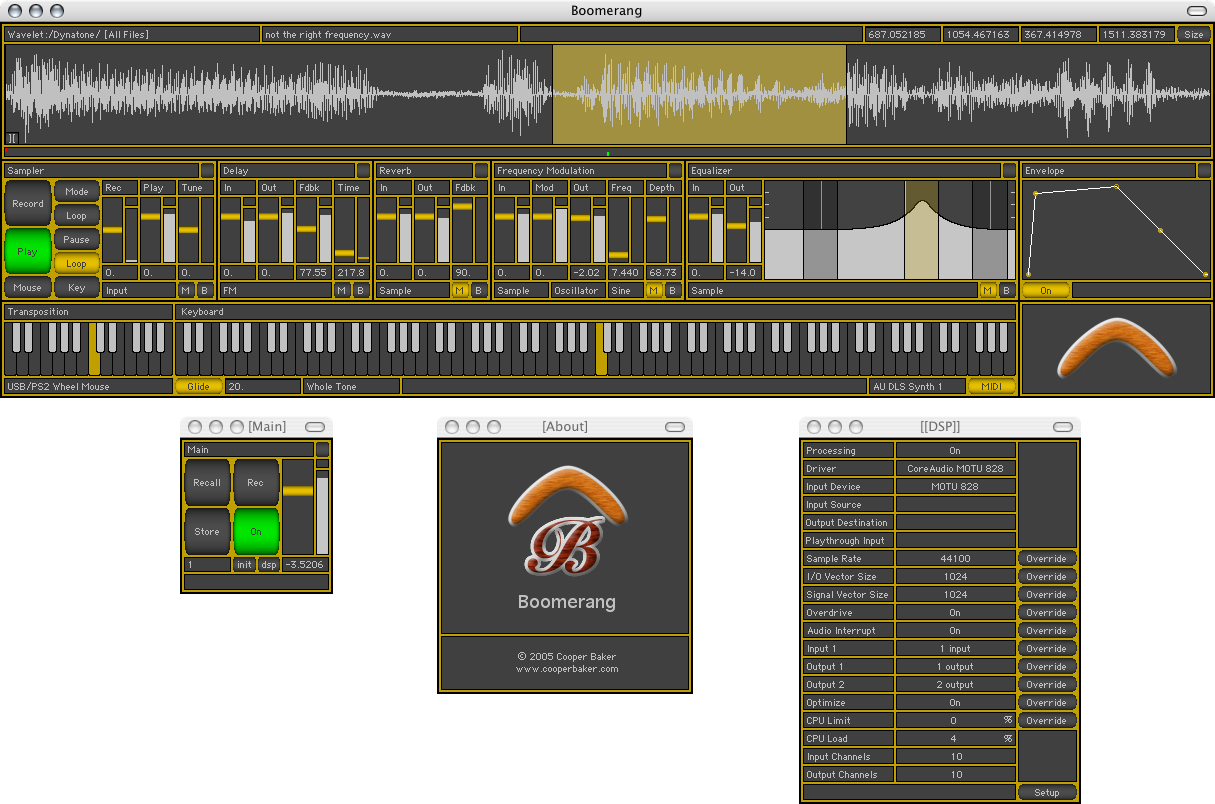
Task: Click the Delay Fdbk slider
Action: (306, 230)
